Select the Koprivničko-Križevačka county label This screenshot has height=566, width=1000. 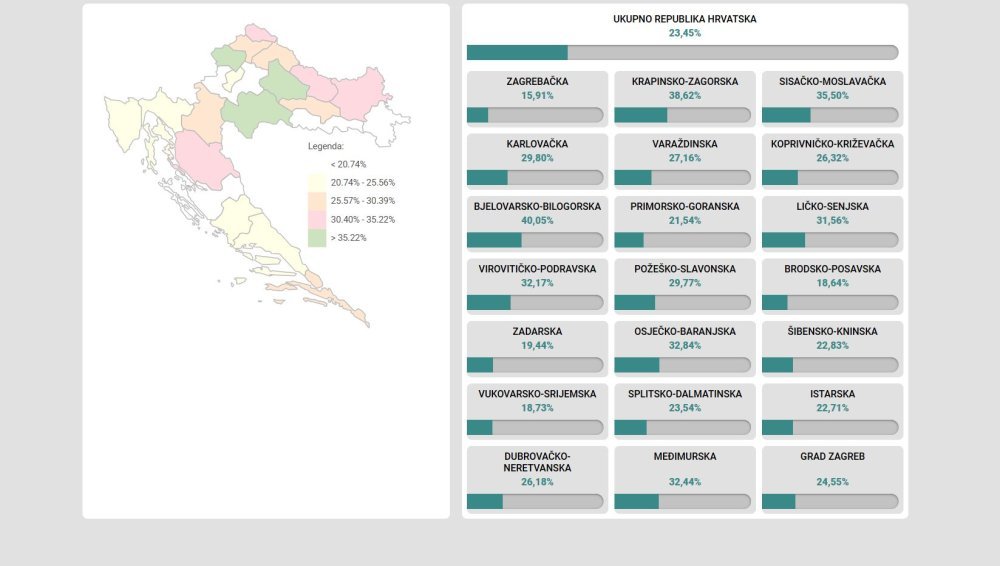pos(832,144)
